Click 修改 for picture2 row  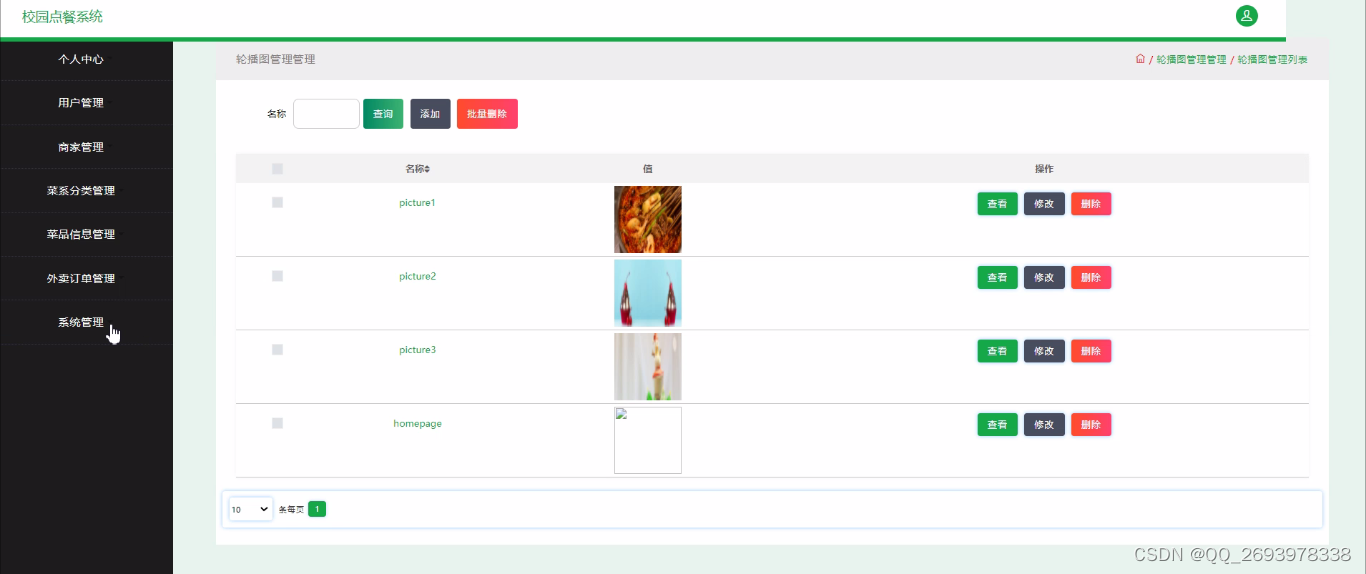pos(1044,277)
